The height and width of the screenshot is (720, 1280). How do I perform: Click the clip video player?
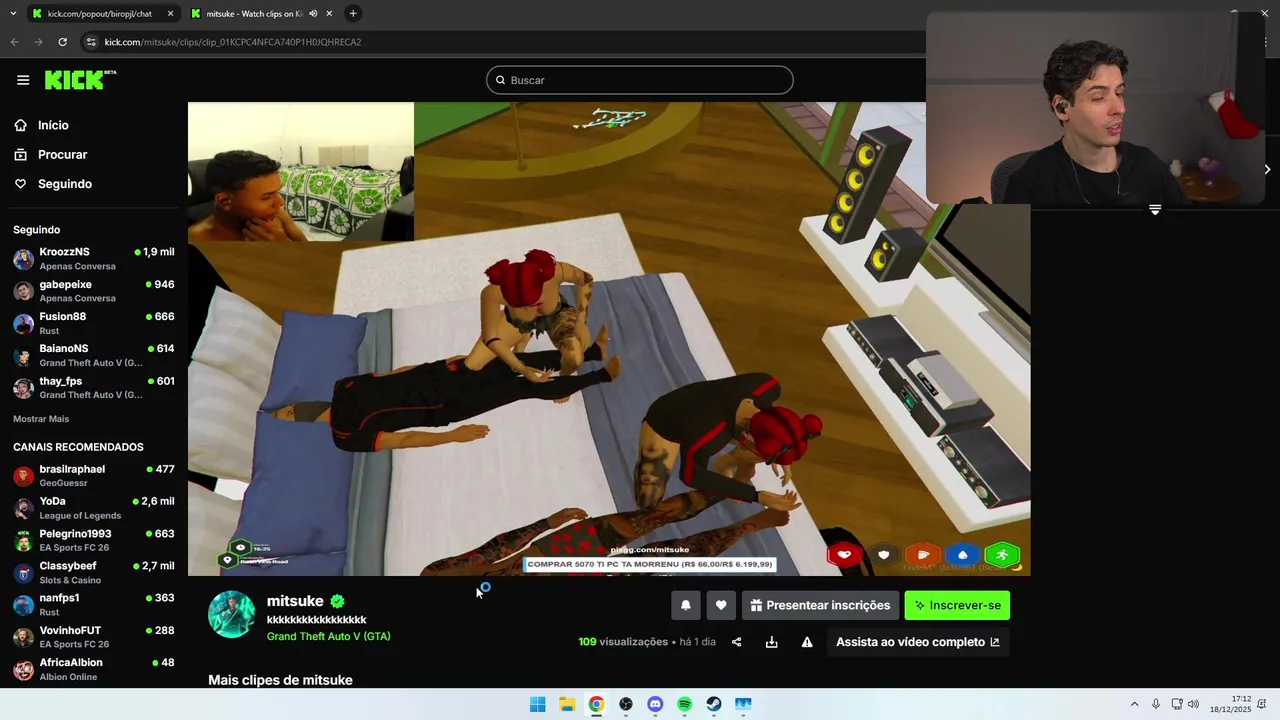click(609, 339)
